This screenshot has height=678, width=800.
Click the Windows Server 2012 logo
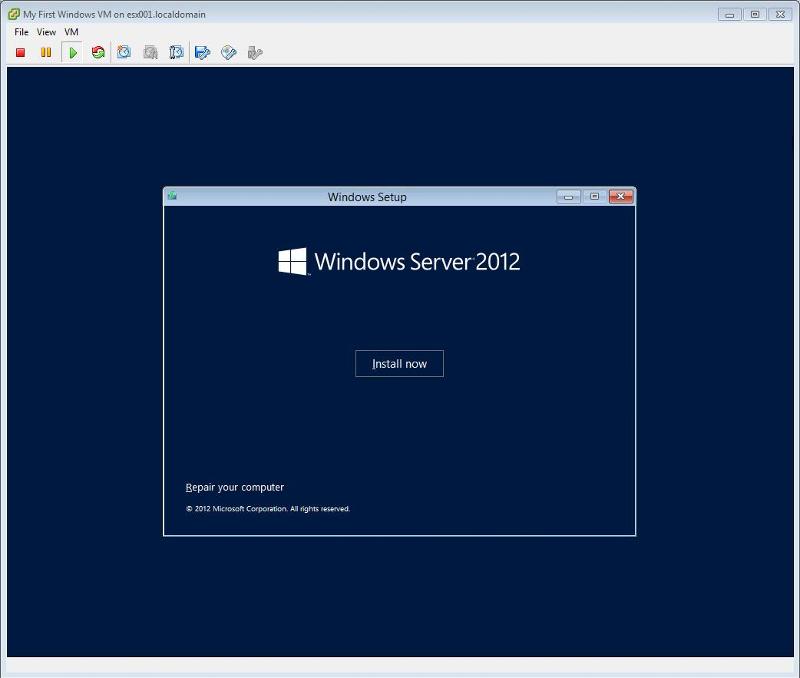click(x=399, y=262)
